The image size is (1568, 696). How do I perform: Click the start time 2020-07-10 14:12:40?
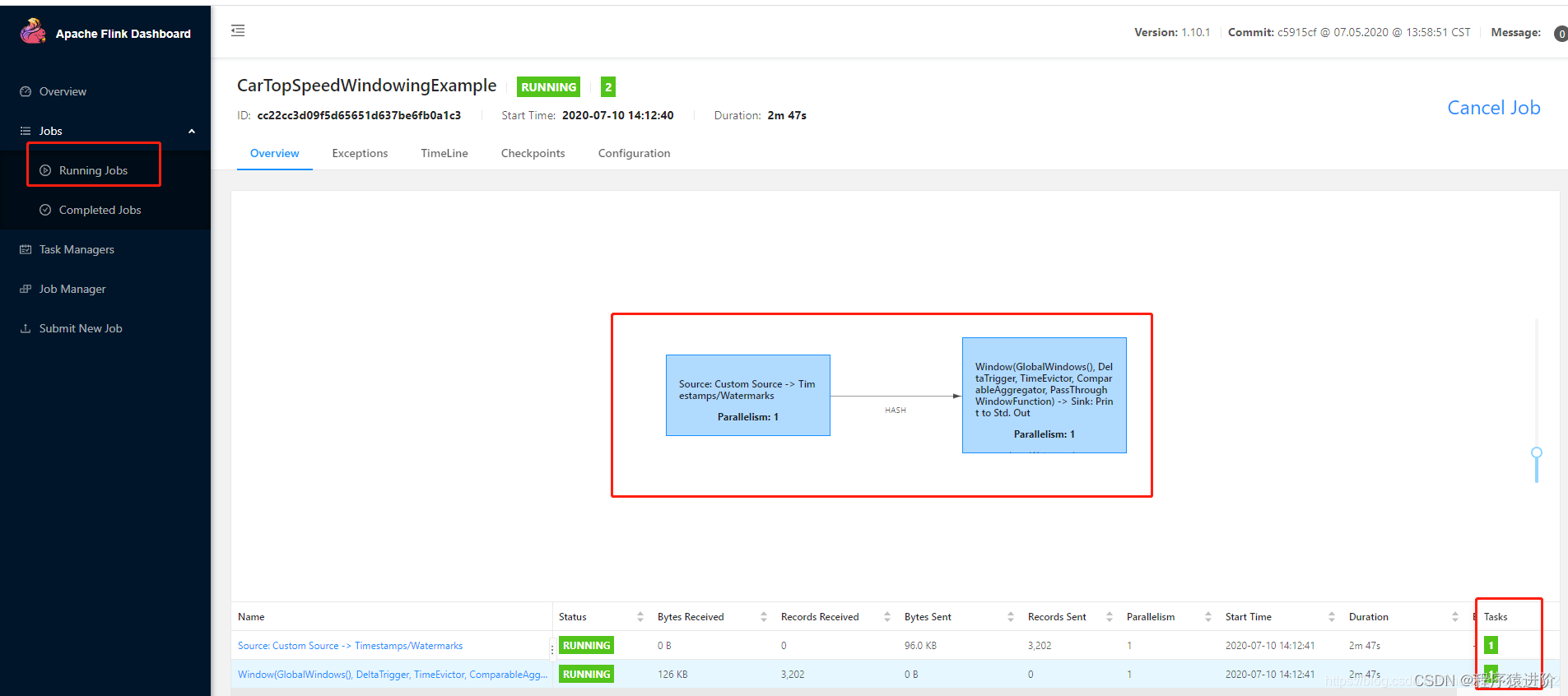pos(617,115)
